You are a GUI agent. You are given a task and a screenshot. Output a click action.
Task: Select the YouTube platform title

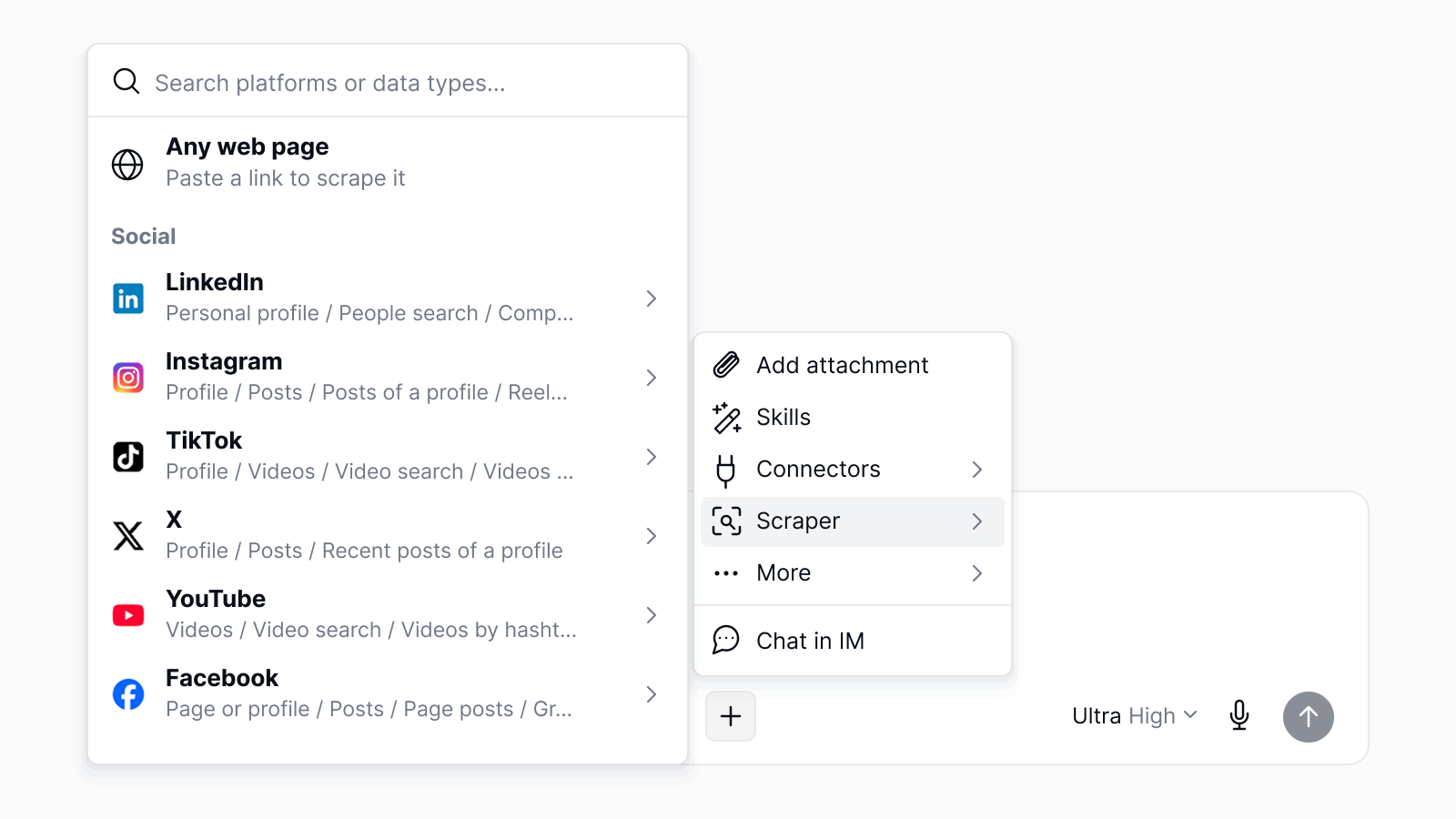pos(216,599)
